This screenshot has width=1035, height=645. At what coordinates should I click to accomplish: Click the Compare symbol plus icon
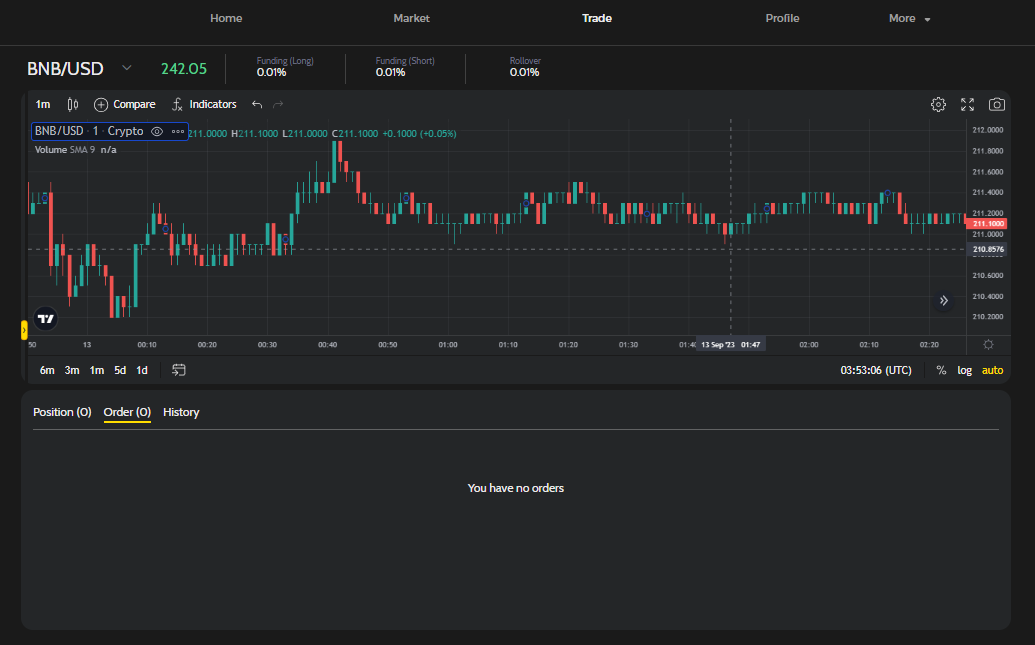(101, 104)
